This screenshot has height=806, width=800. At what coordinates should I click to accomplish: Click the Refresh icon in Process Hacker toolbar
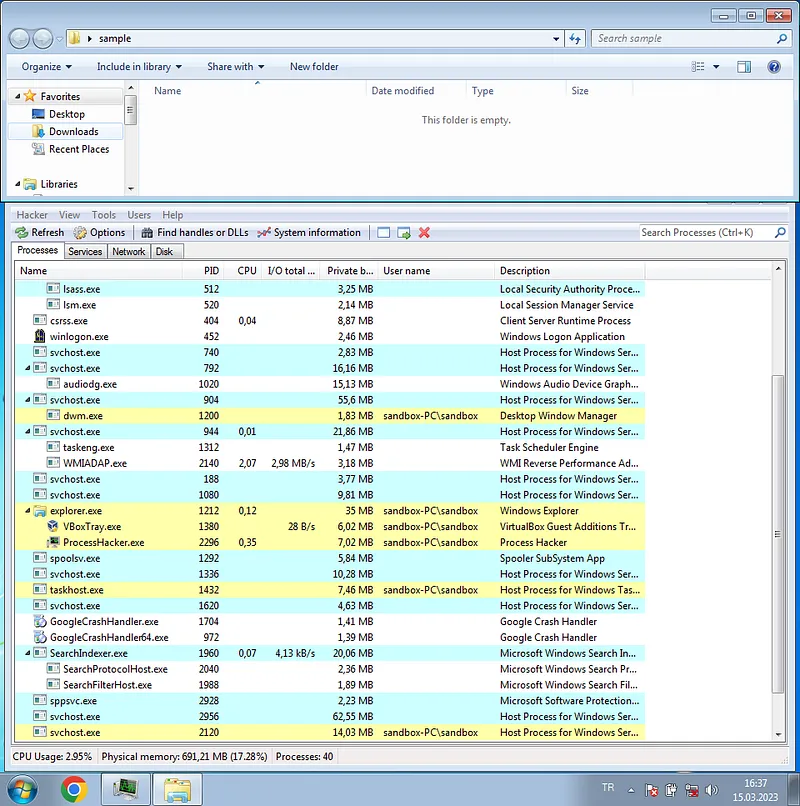tap(22, 233)
